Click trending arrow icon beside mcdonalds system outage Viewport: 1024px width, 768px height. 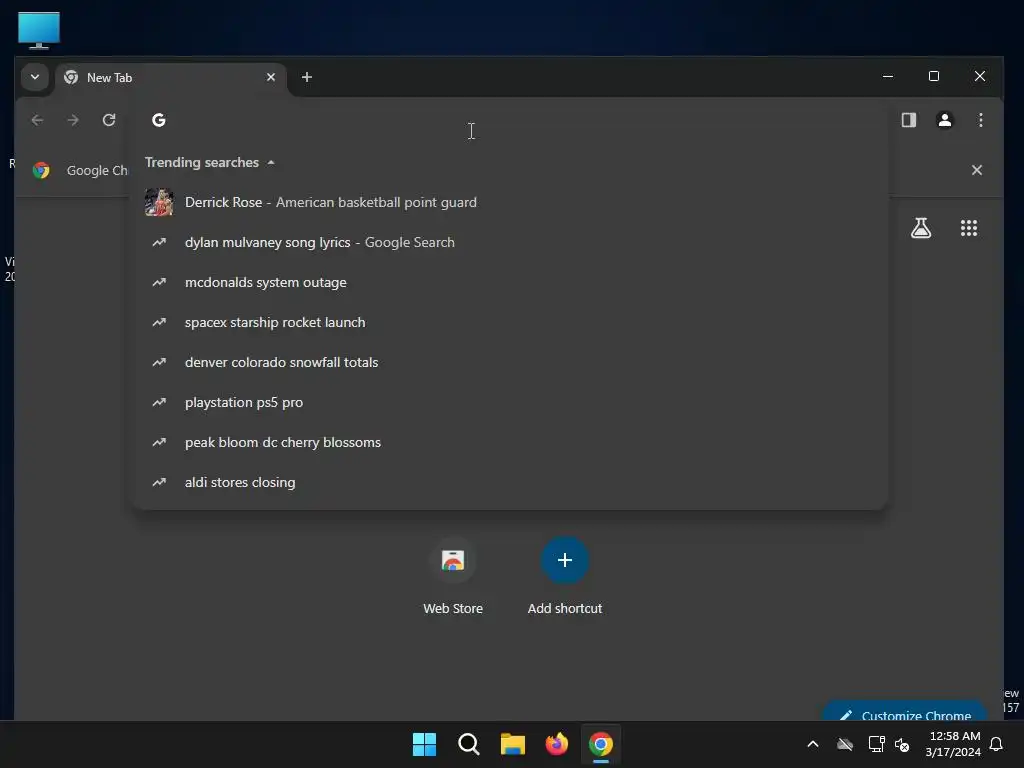[159, 282]
